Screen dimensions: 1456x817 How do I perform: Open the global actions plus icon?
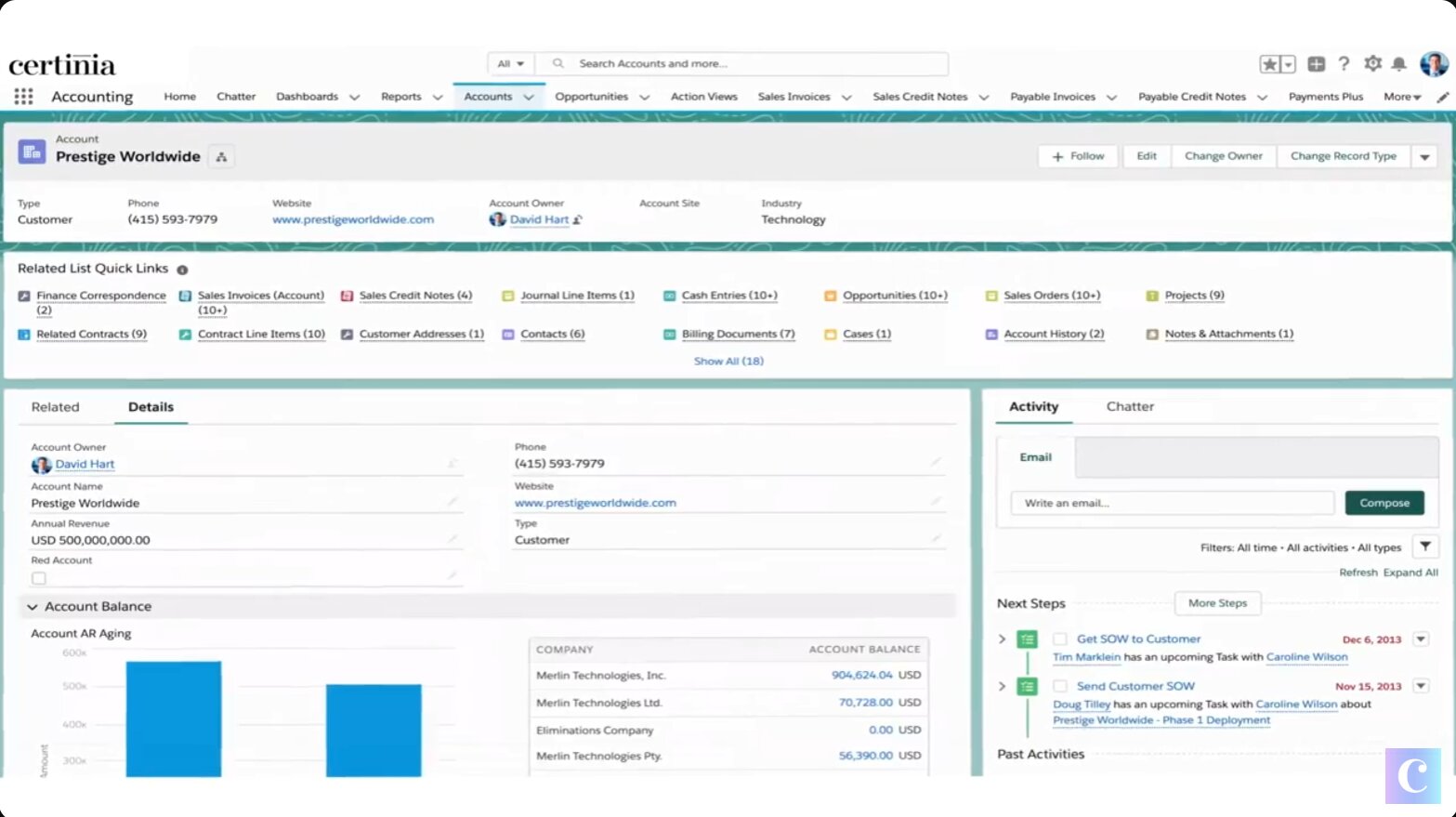(1316, 64)
